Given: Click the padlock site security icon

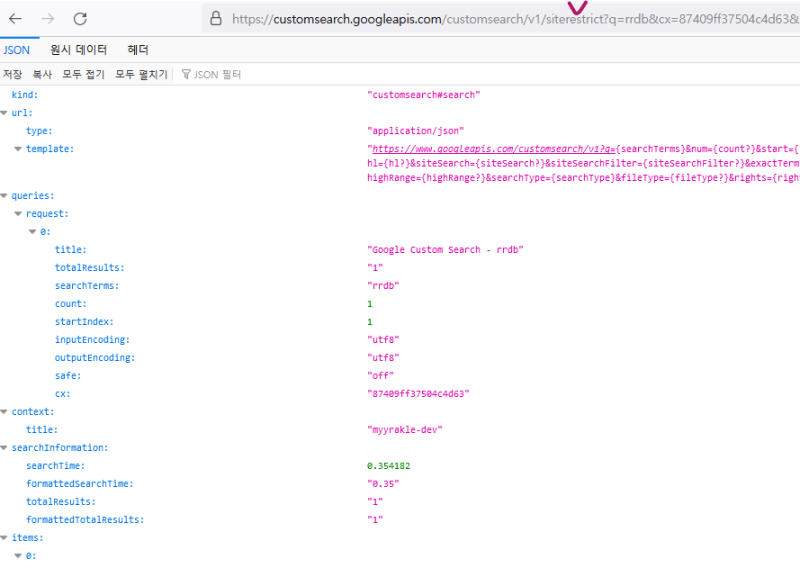Looking at the screenshot, I should pos(214,18).
